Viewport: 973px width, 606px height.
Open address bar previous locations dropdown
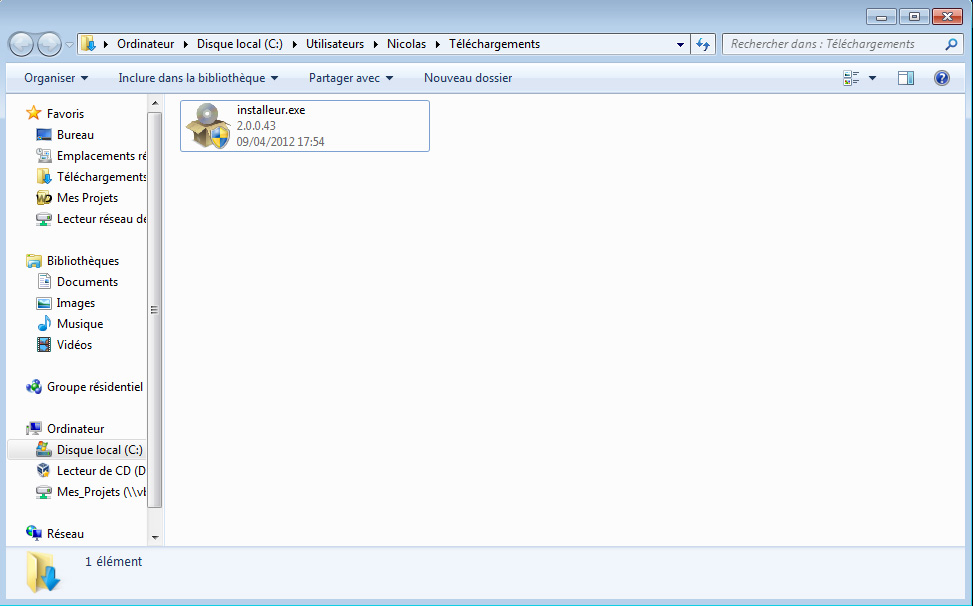[x=680, y=45]
